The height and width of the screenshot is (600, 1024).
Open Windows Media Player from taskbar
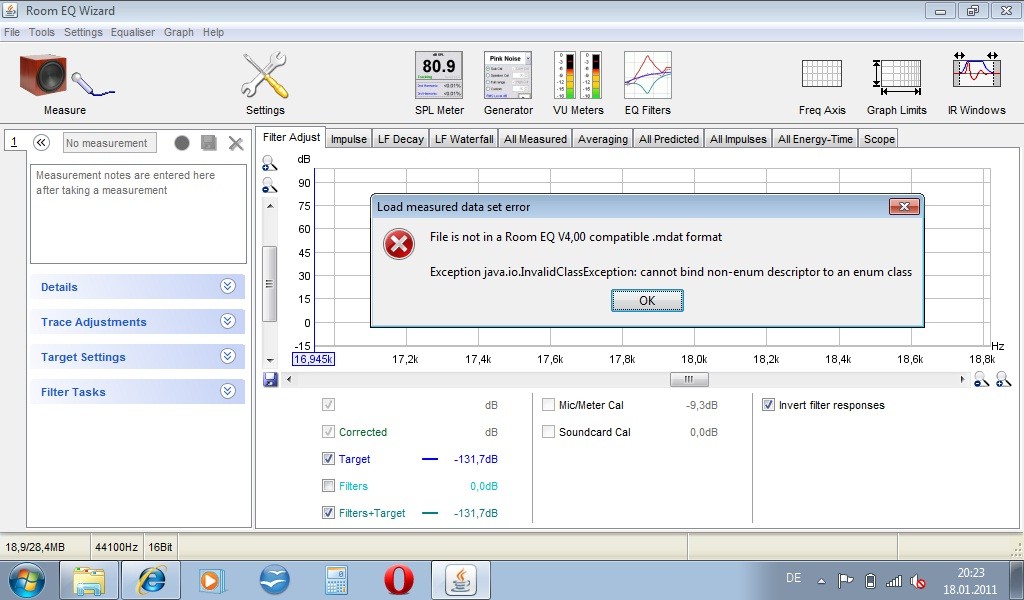click(212, 580)
